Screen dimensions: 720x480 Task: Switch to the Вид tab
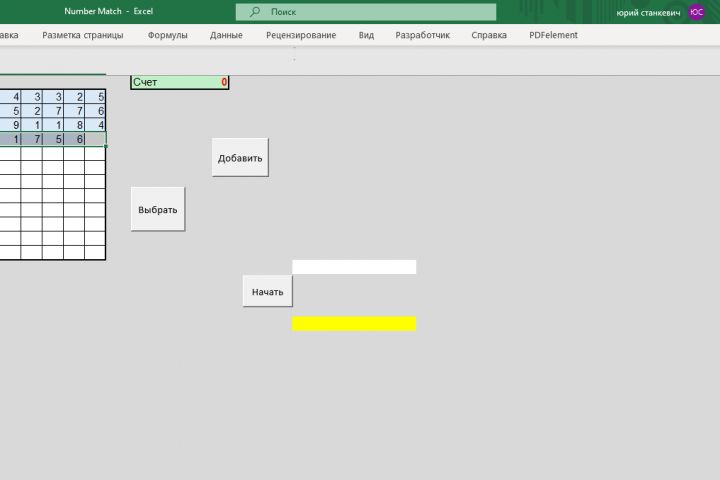[366, 35]
